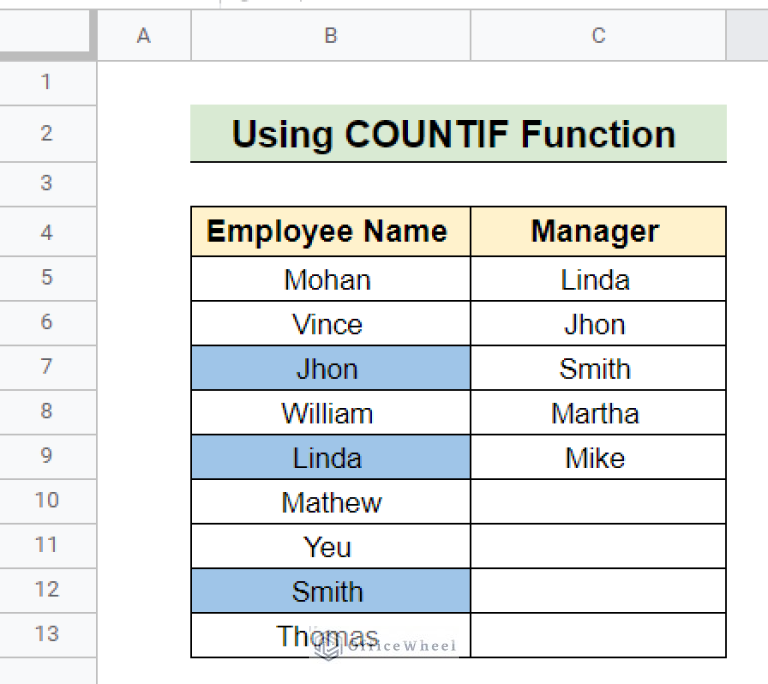Viewport: 768px width, 684px height.
Task: Select row 12 header
Action: [47, 590]
